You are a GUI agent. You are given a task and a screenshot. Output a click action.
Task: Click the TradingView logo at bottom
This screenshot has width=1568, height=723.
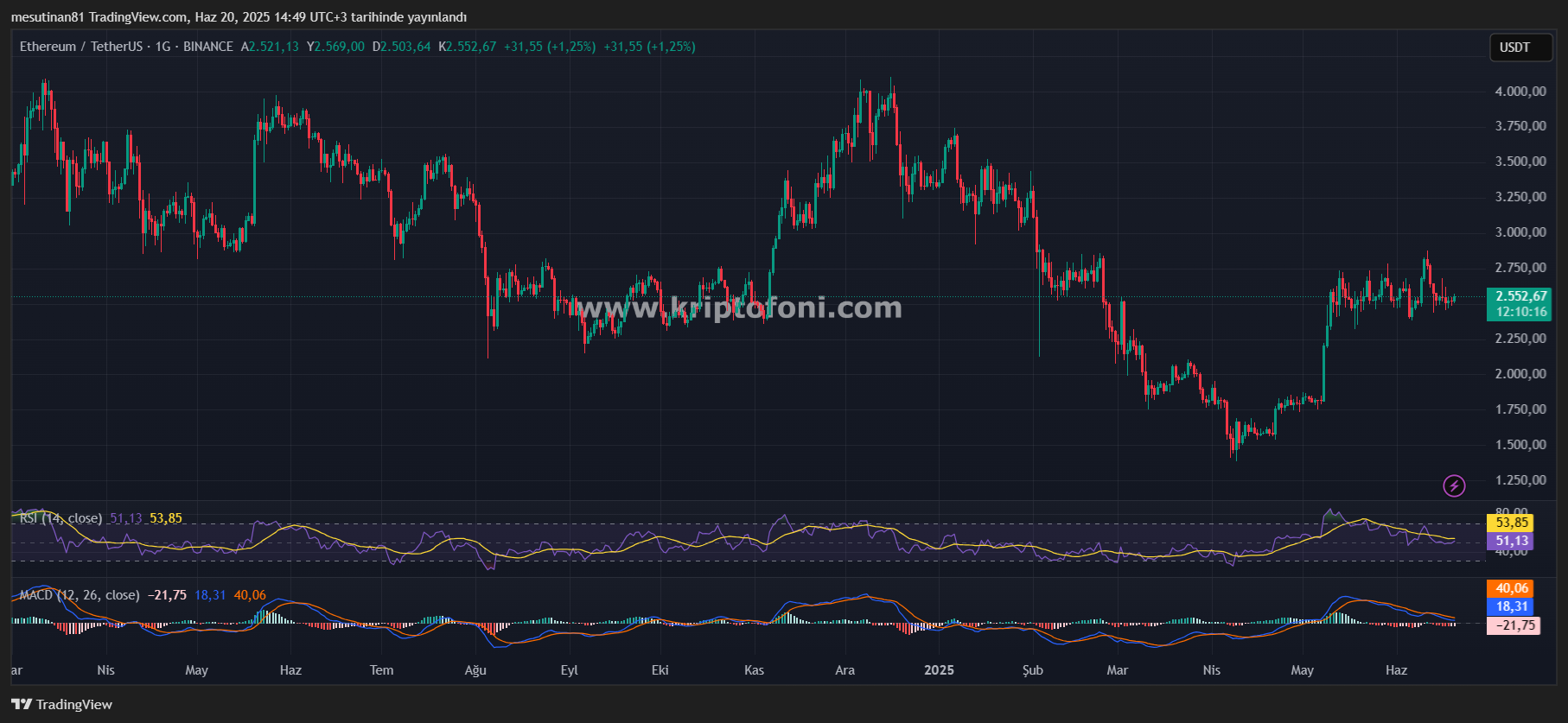click(61, 704)
